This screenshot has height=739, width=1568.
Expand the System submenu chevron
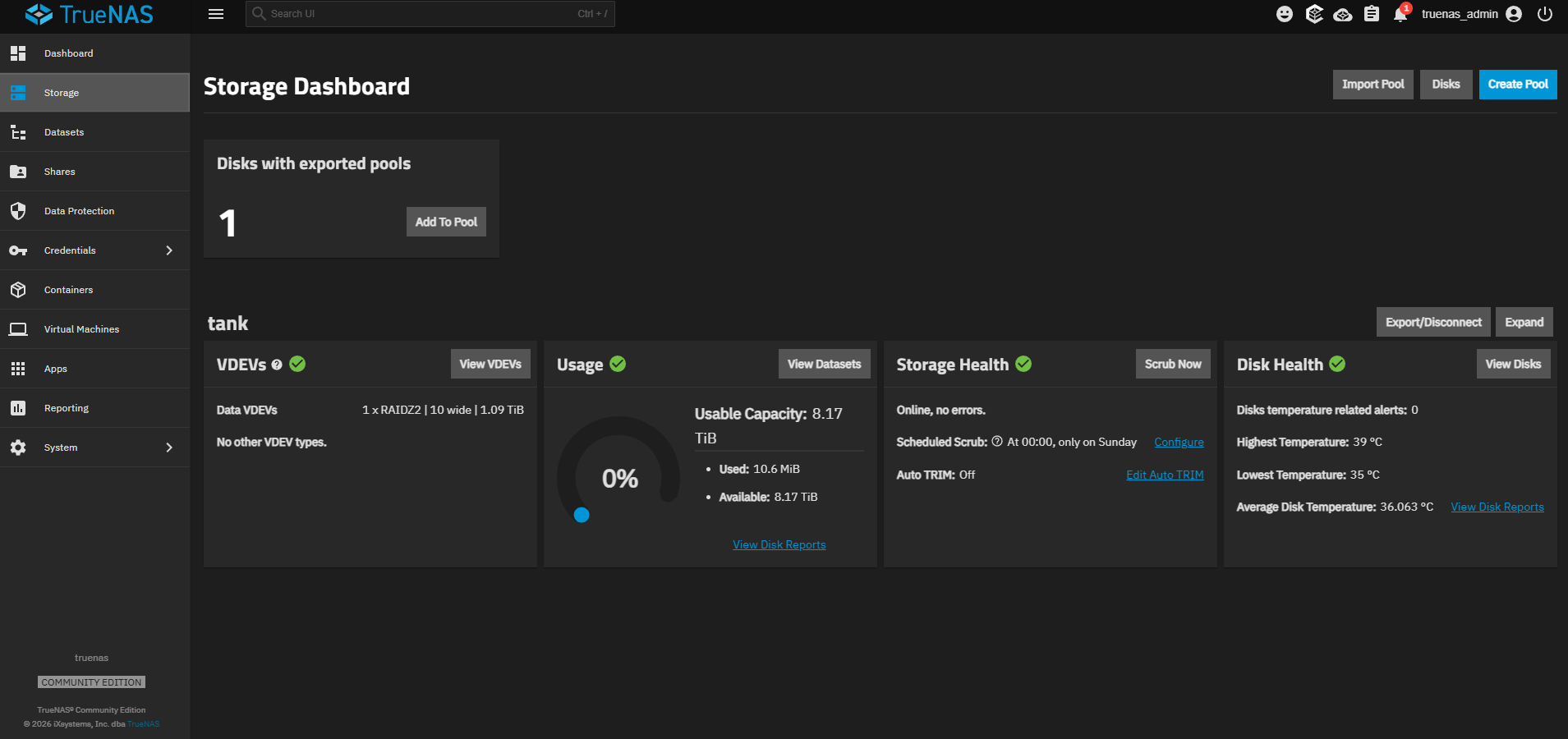[x=169, y=448]
